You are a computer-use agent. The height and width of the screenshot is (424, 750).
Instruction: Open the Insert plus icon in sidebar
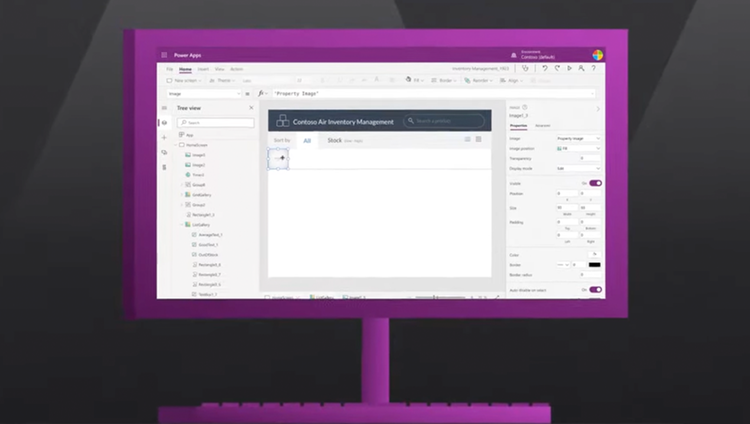point(164,137)
